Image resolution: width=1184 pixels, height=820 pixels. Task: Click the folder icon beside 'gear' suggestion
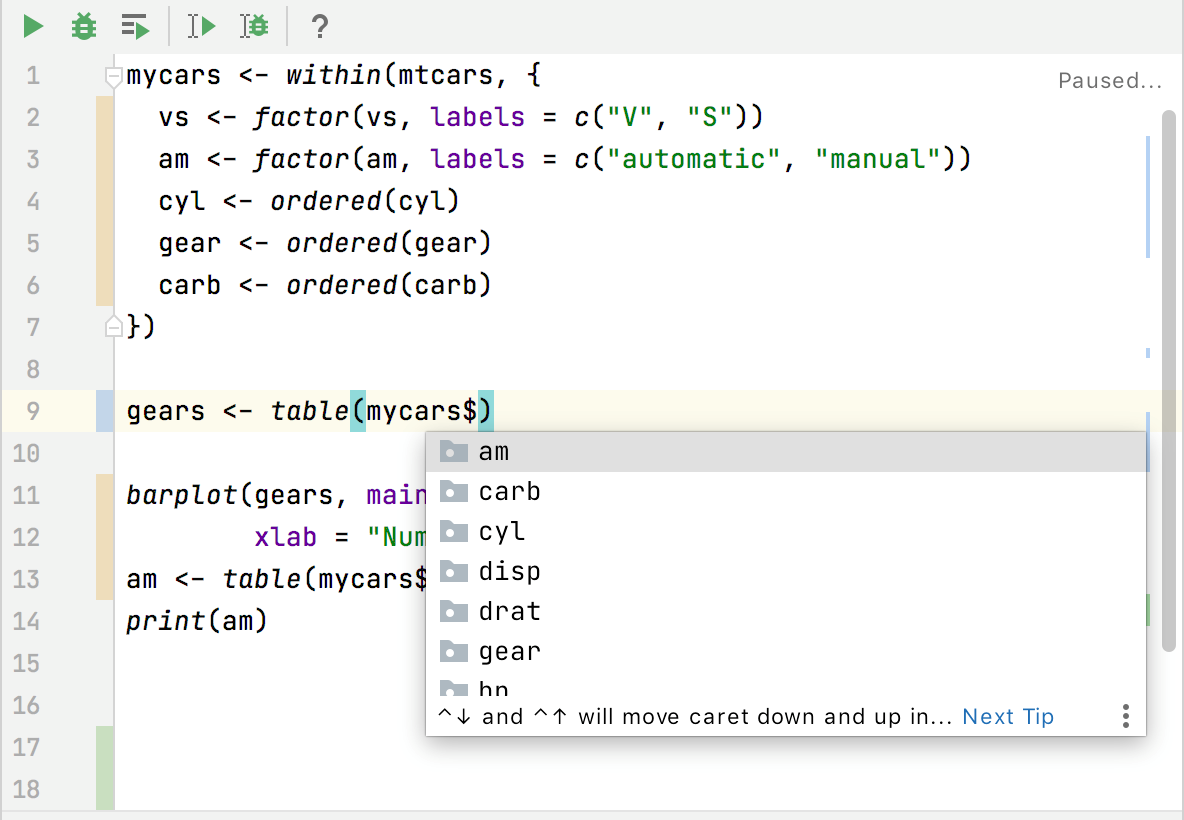453,651
